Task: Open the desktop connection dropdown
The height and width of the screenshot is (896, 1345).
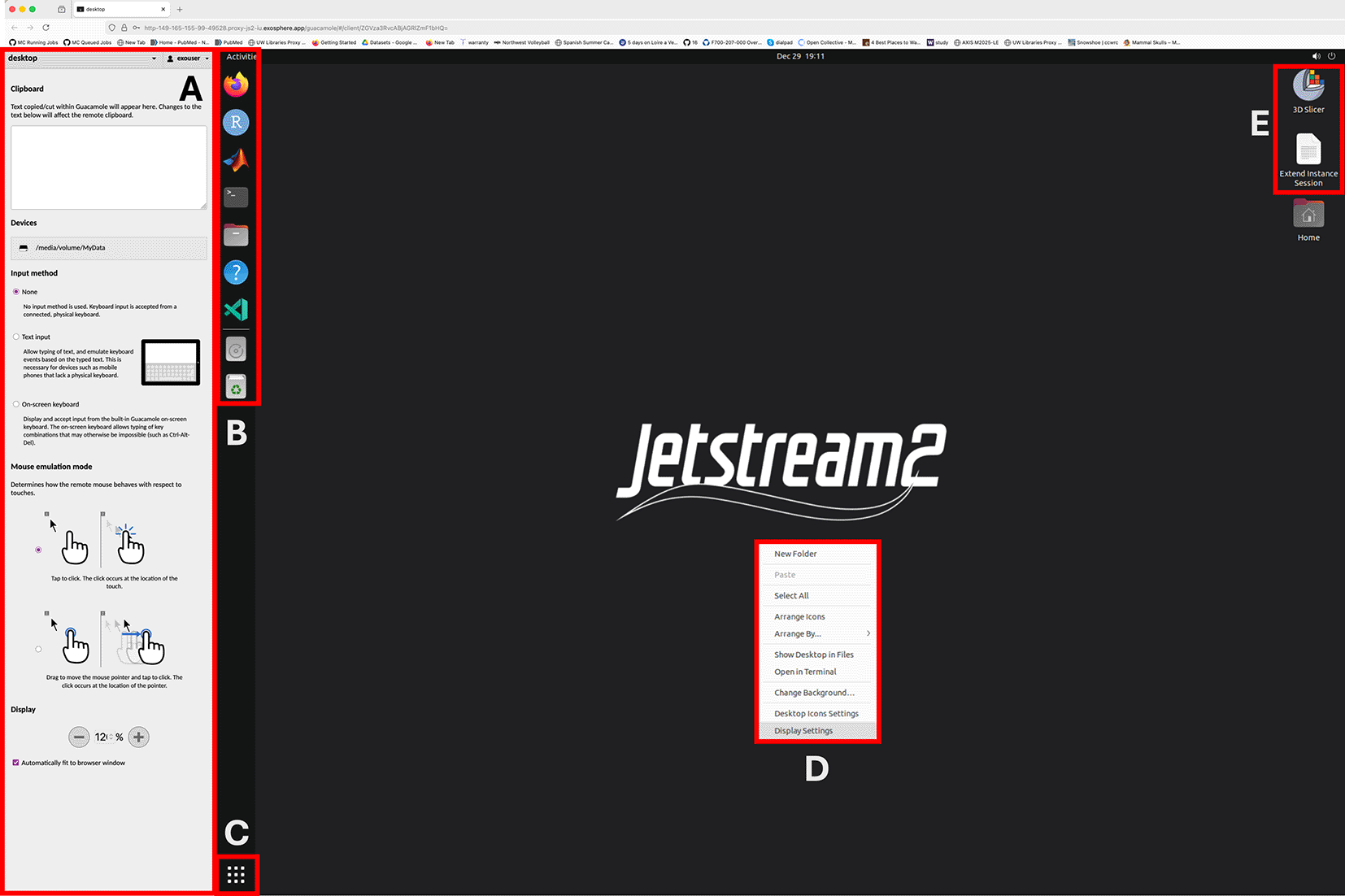Action: pyautogui.click(x=81, y=59)
